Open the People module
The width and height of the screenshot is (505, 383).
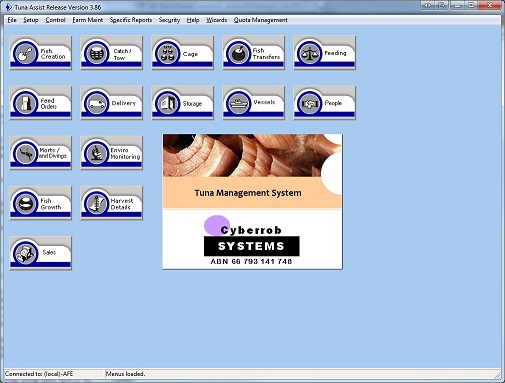[325, 102]
